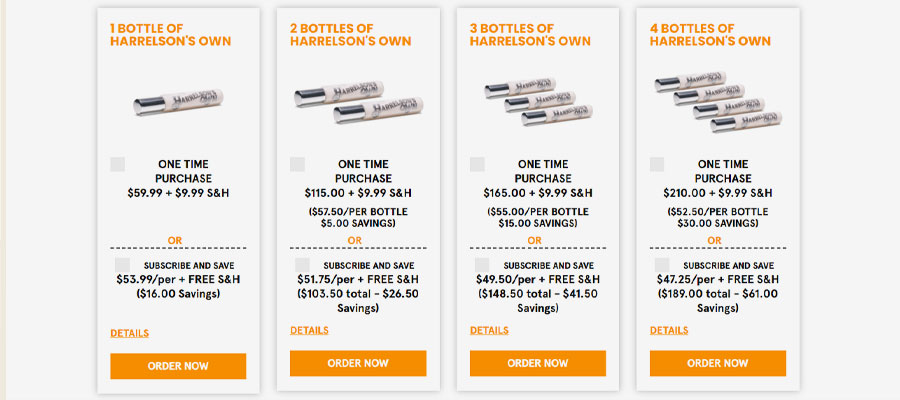900x400 pixels.
Task: Order the 4 bottles package now
Action: [x=718, y=363]
